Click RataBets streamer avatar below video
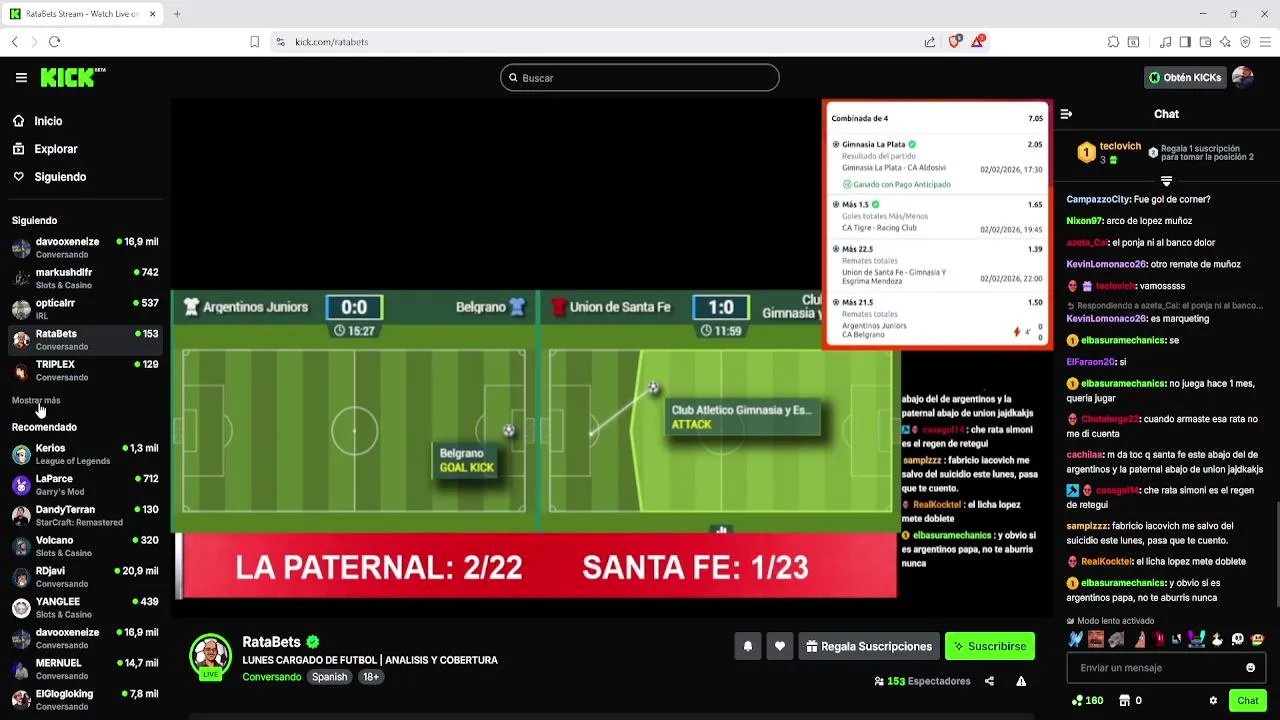 point(210,656)
